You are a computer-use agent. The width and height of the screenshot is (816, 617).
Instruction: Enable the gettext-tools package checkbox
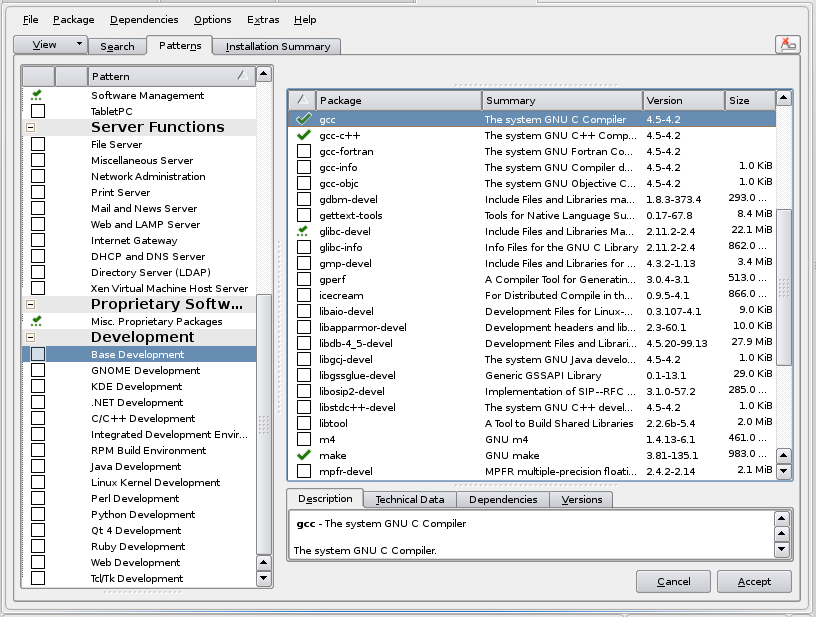tap(304, 215)
